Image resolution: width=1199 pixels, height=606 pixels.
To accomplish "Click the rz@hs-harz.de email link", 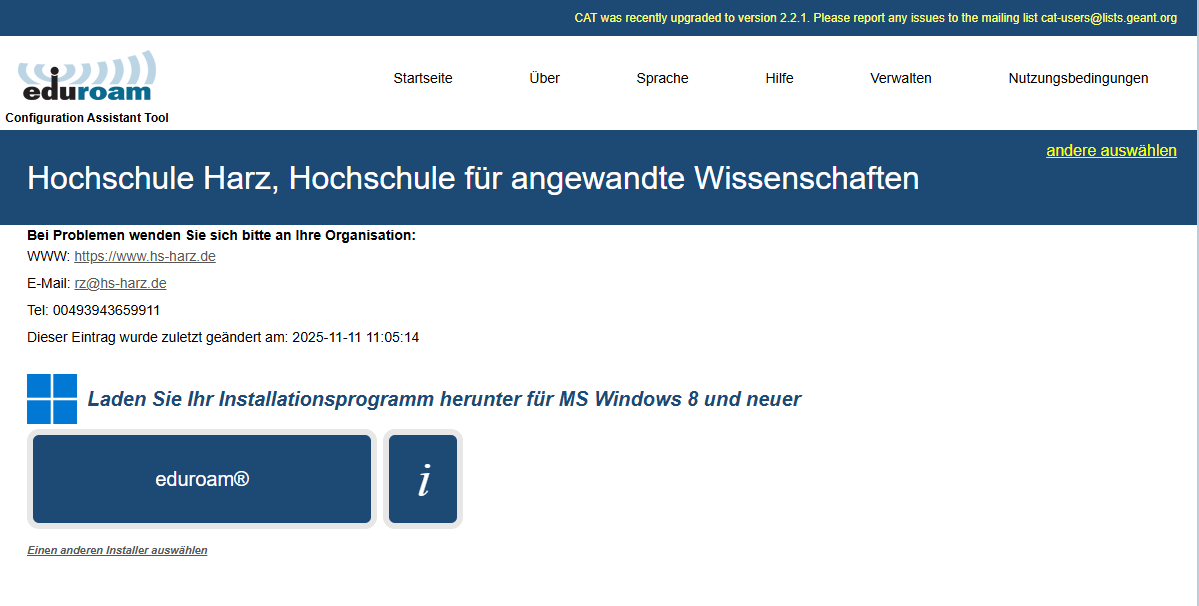I will (120, 284).
